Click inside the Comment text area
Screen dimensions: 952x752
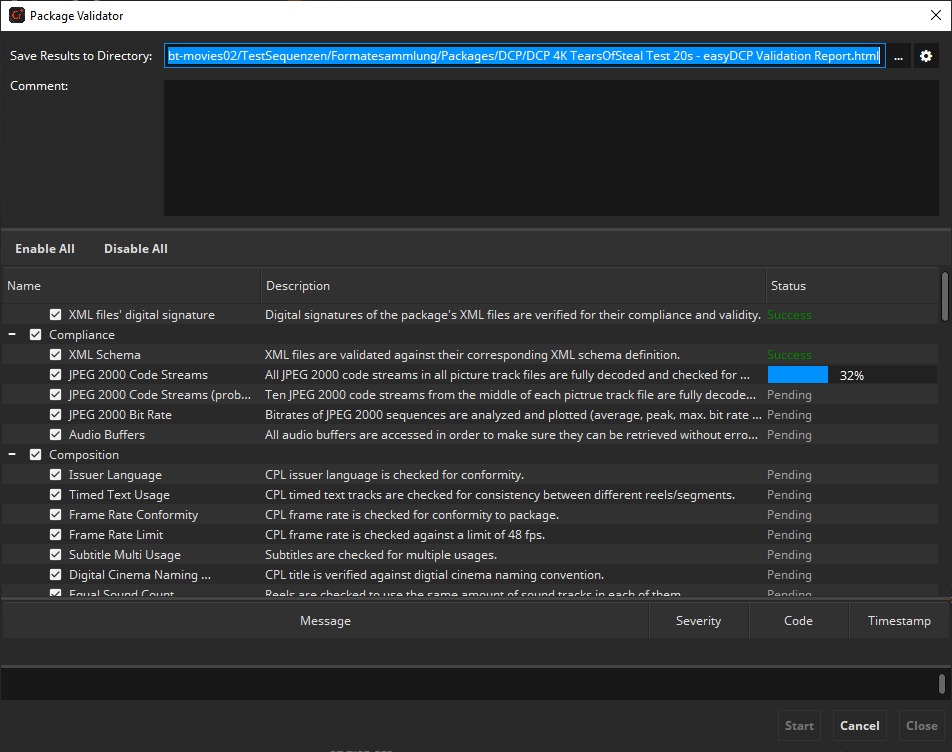(x=550, y=148)
